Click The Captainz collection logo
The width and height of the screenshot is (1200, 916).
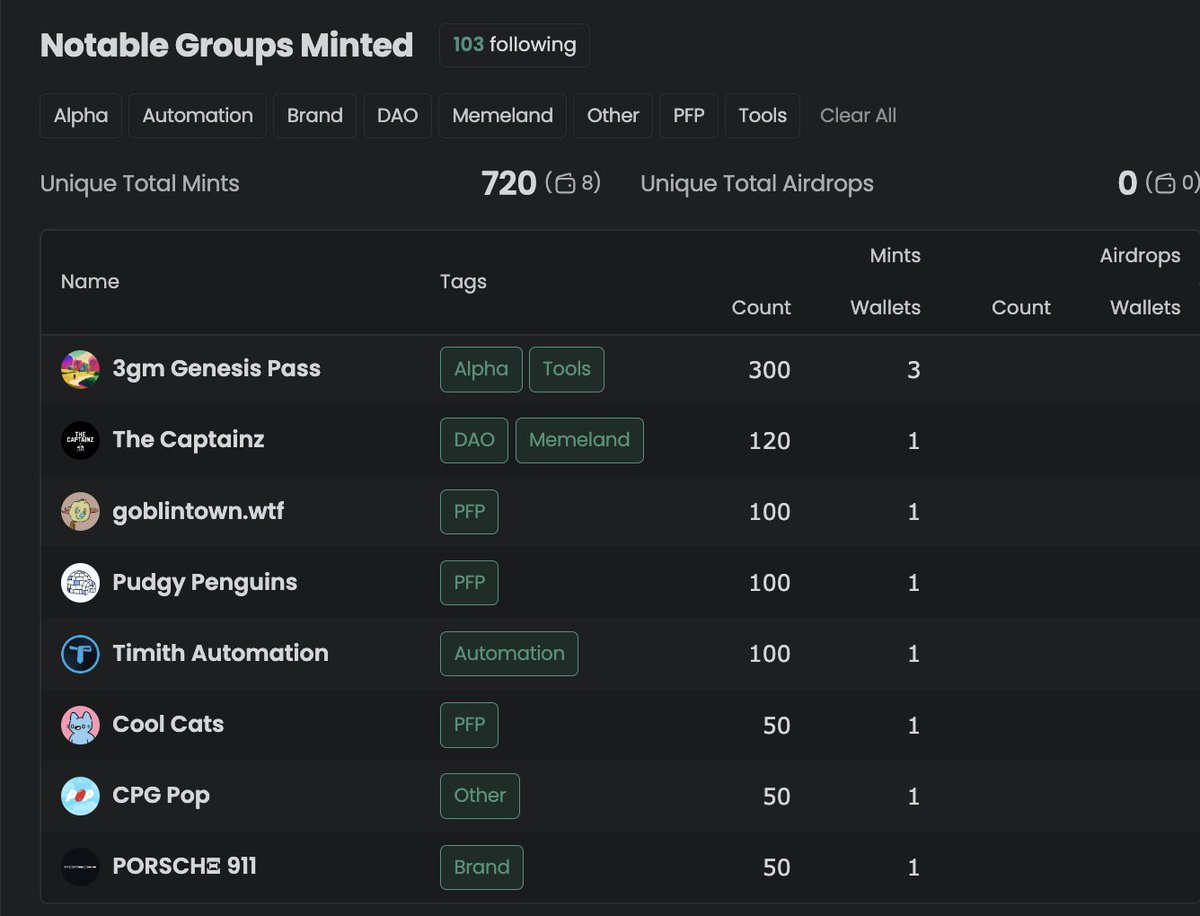80,440
